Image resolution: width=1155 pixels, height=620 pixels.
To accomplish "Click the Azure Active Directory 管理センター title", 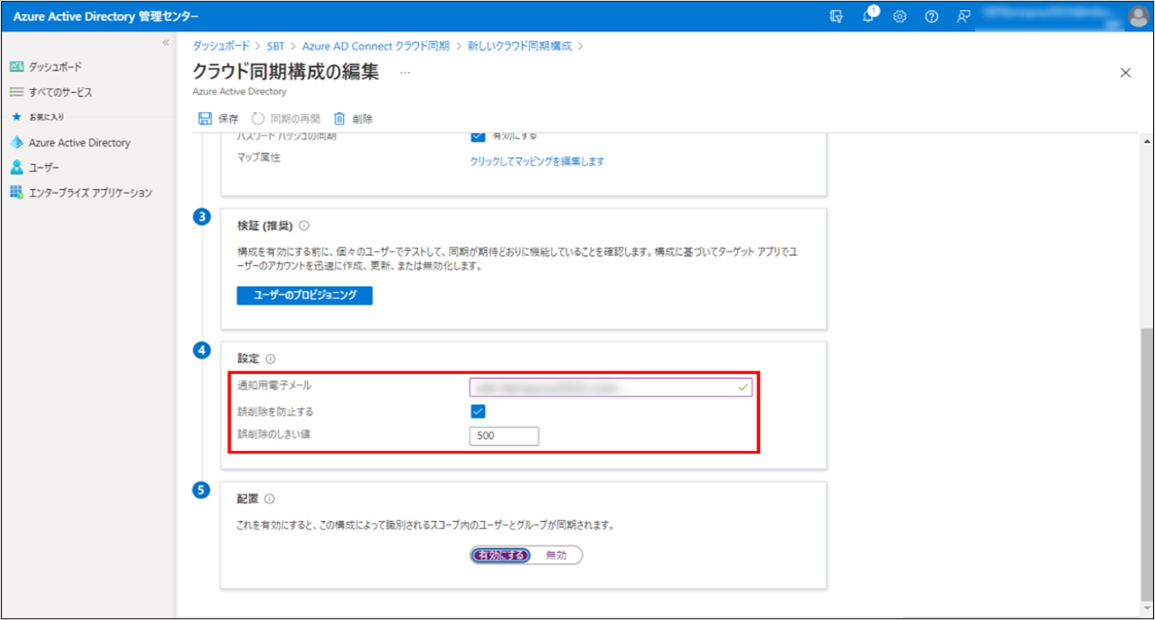I will (x=106, y=16).
